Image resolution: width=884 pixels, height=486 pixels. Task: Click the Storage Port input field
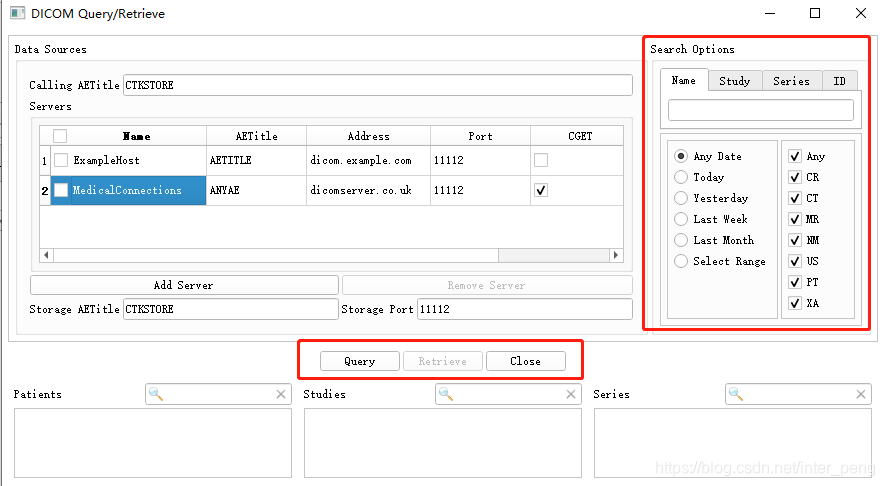pyautogui.click(x=525, y=309)
